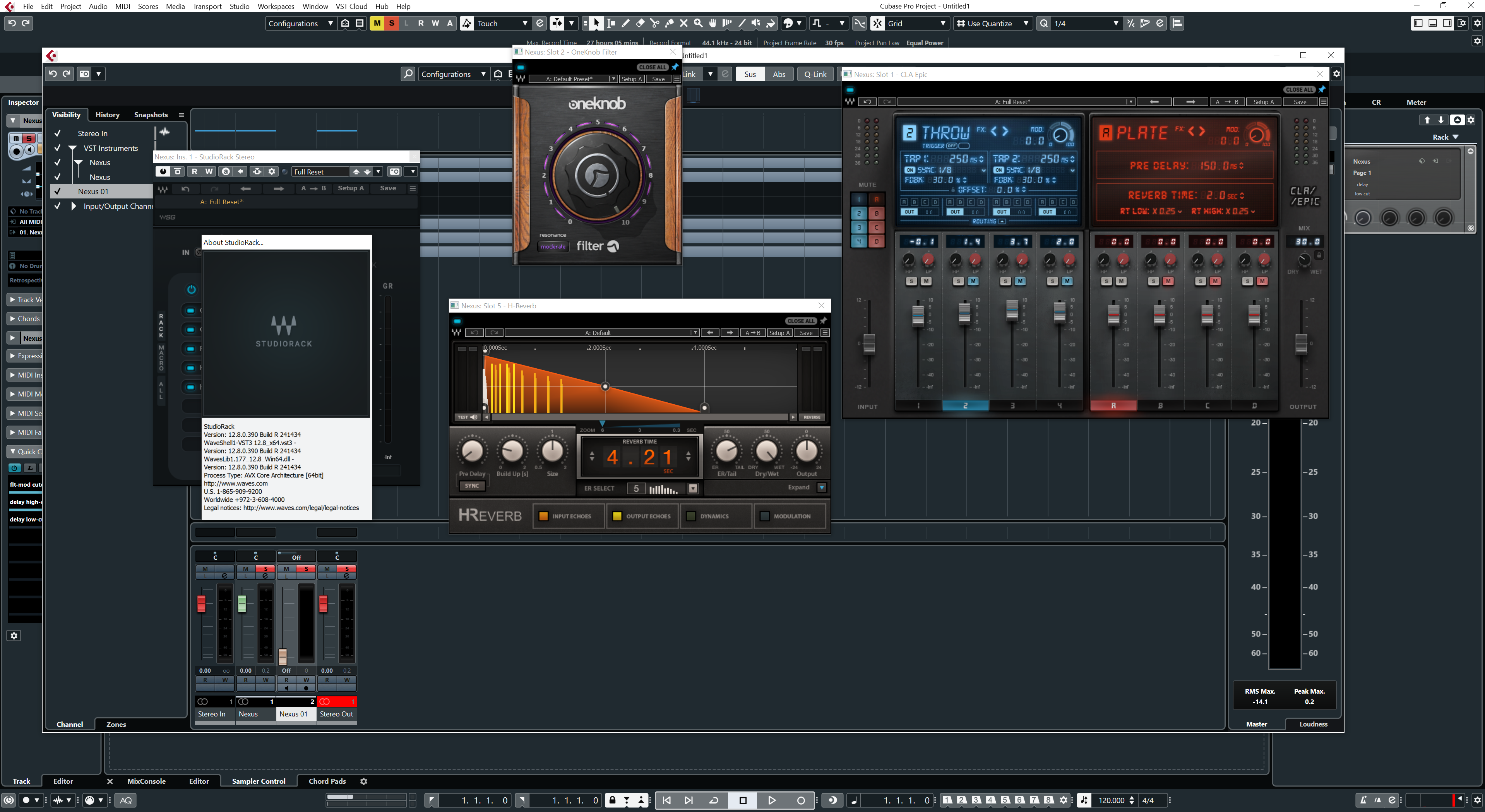The image size is (1485, 812).
Task: Select the Draw pencil tool in main toolbar
Action: tap(625, 23)
